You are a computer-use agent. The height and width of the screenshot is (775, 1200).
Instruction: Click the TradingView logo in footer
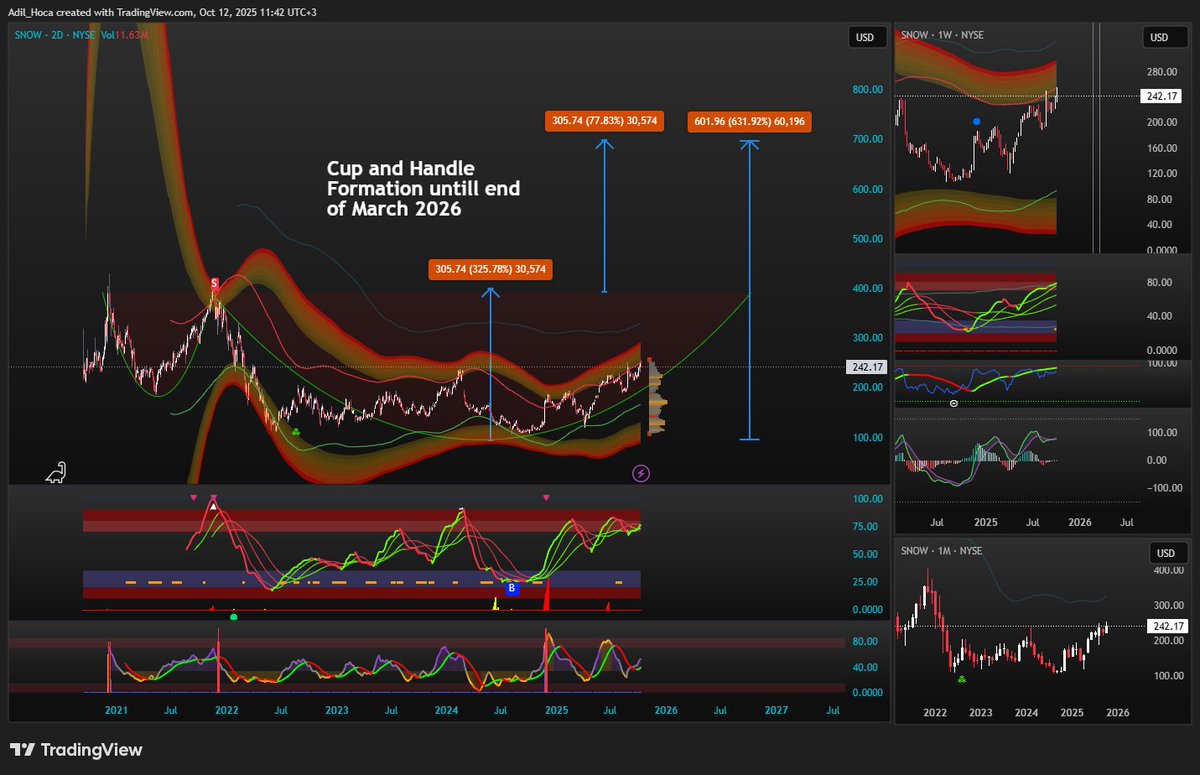pyautogui.click(x=76, y=750)
